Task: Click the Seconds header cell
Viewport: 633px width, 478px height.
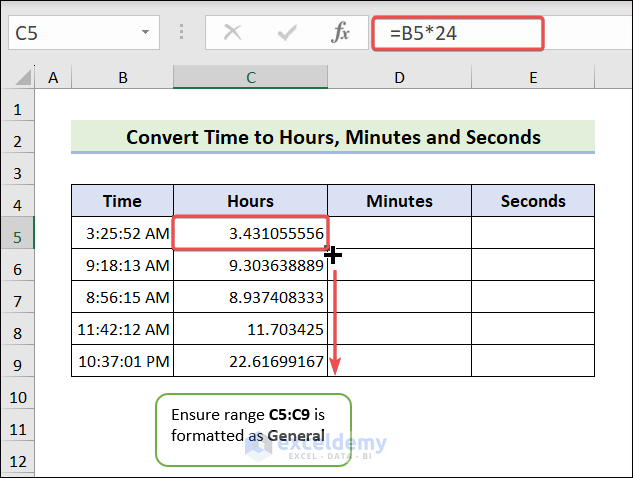Action: click(x=533, y=201)
